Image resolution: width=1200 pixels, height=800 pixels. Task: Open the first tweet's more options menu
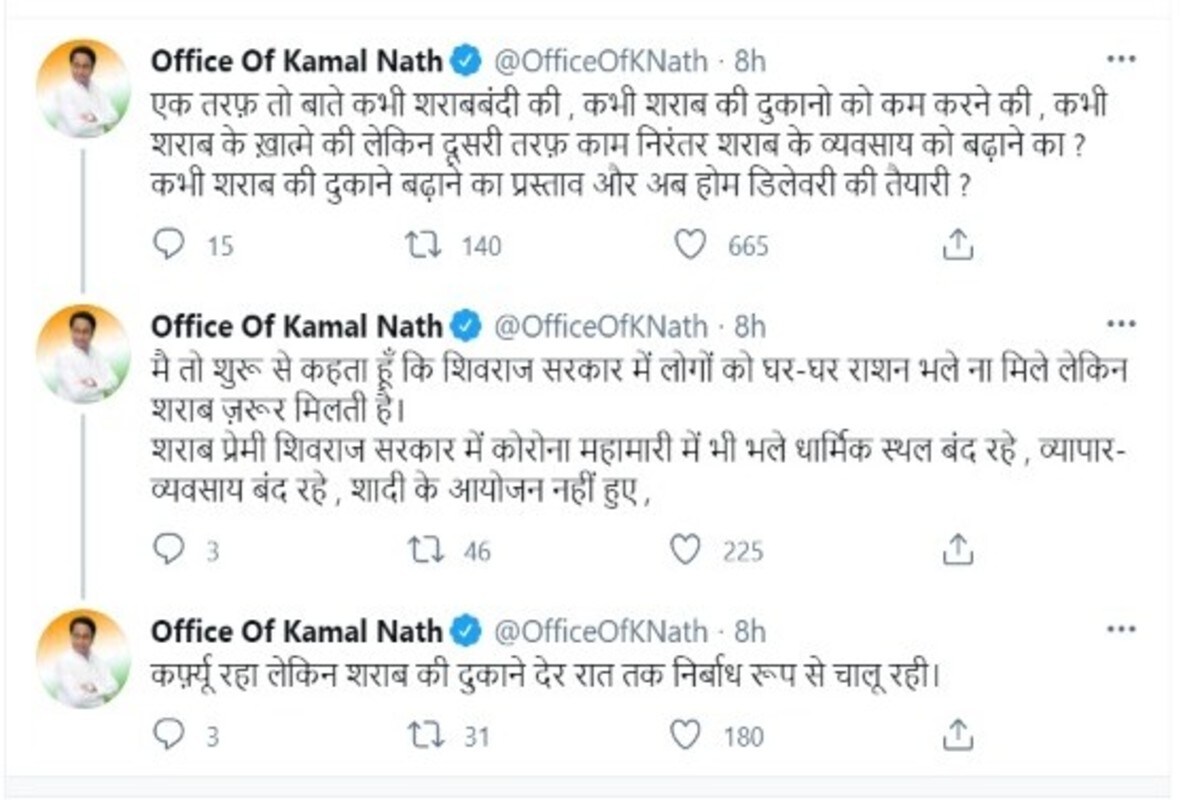(x=1122, y=59)
